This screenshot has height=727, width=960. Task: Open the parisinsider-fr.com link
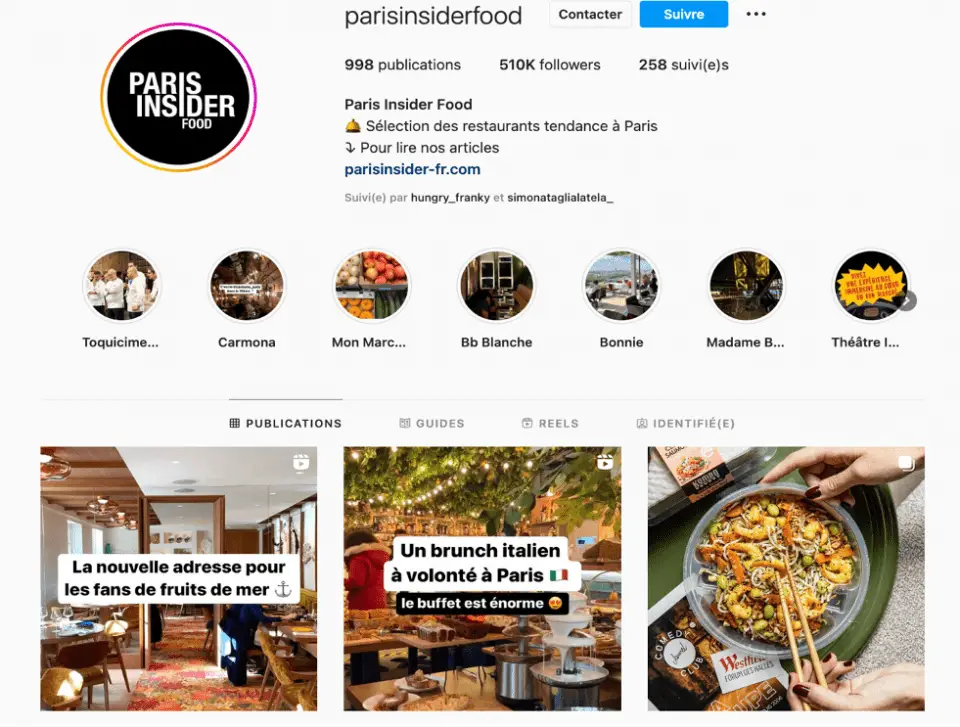(x=412, y=169)
